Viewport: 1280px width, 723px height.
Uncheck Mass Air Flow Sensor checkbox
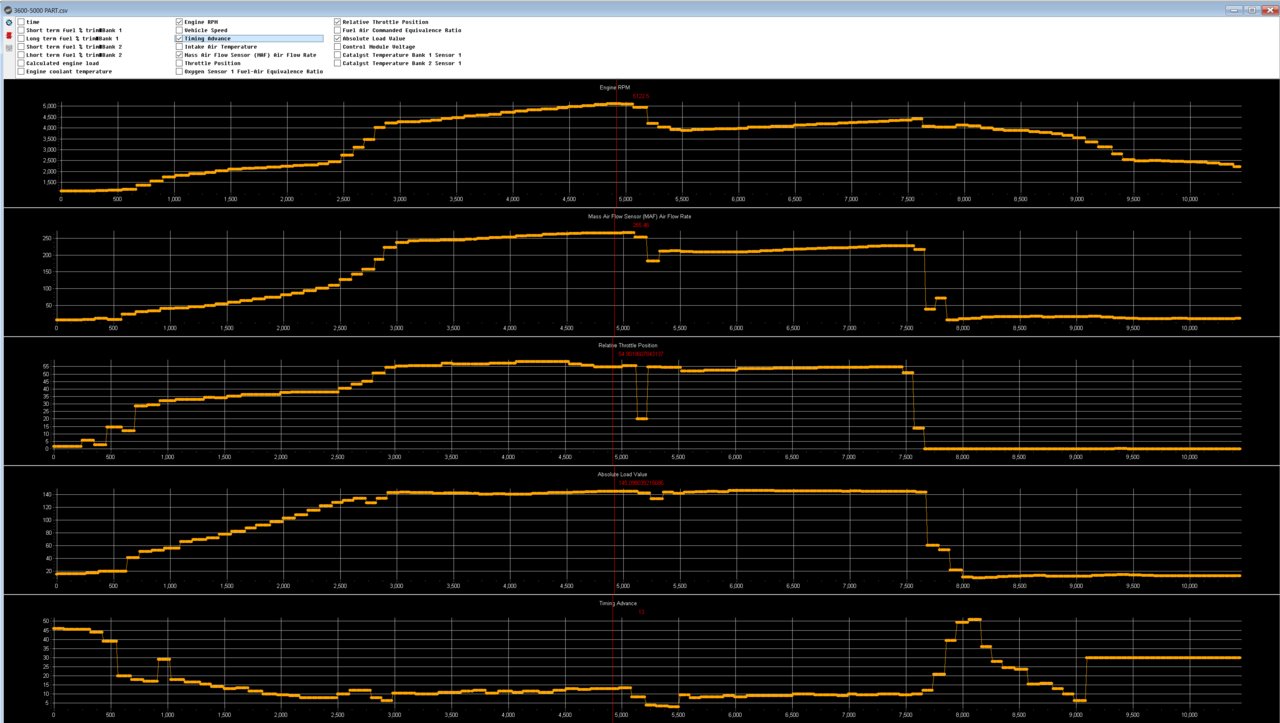[x=179, y=55]
